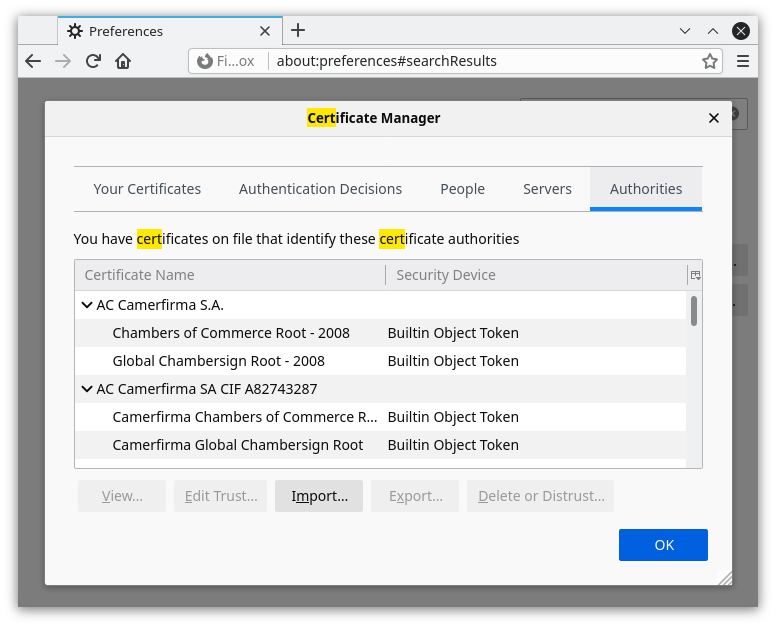Viewport: 776px width, 627px height.
Task: Open a new tab with plus icon
Action: [298, 31]
